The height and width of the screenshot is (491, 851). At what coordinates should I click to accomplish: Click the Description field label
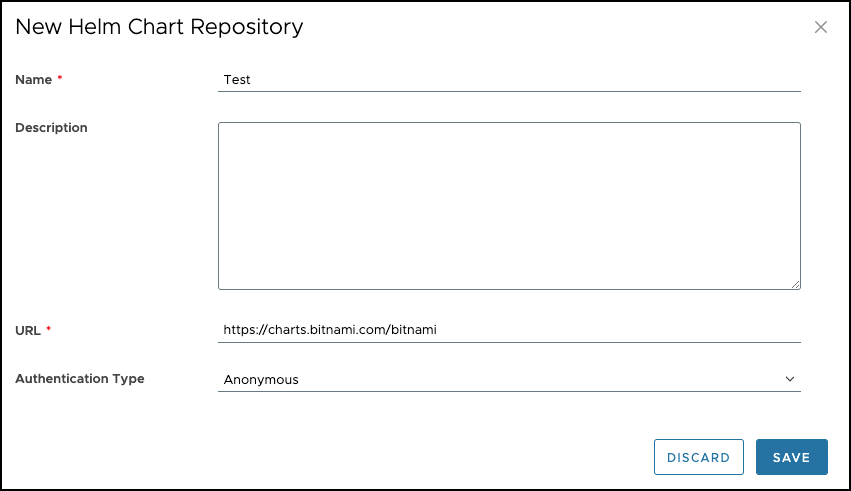51,128
